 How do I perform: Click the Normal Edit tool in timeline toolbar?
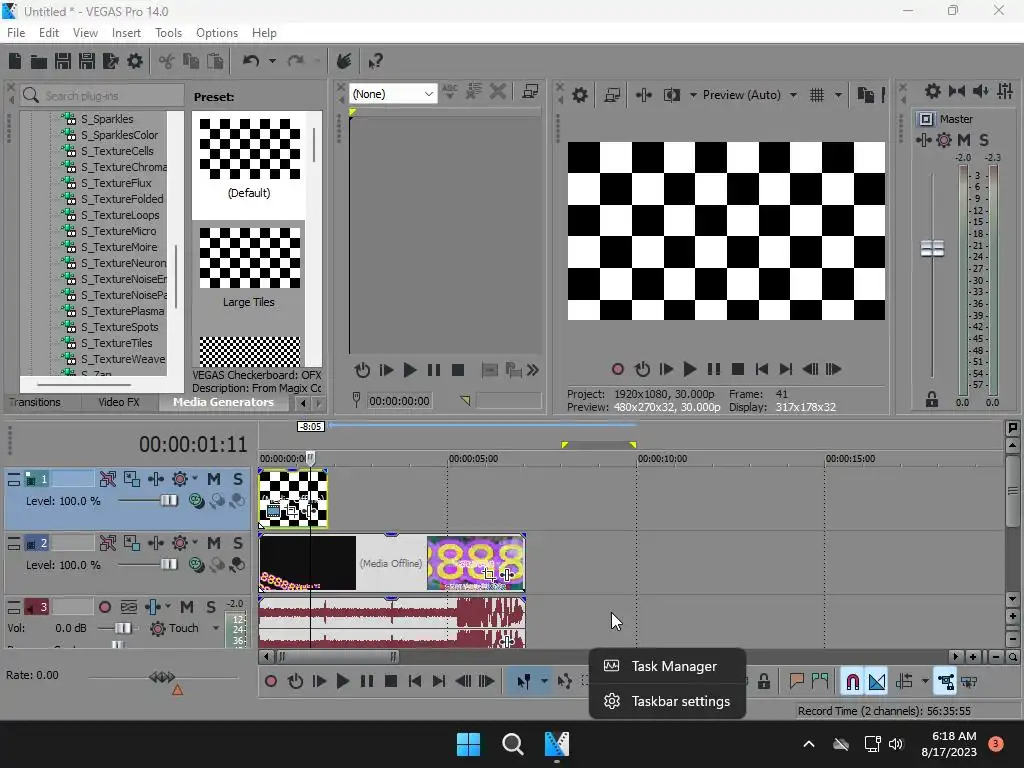[524, 682]
